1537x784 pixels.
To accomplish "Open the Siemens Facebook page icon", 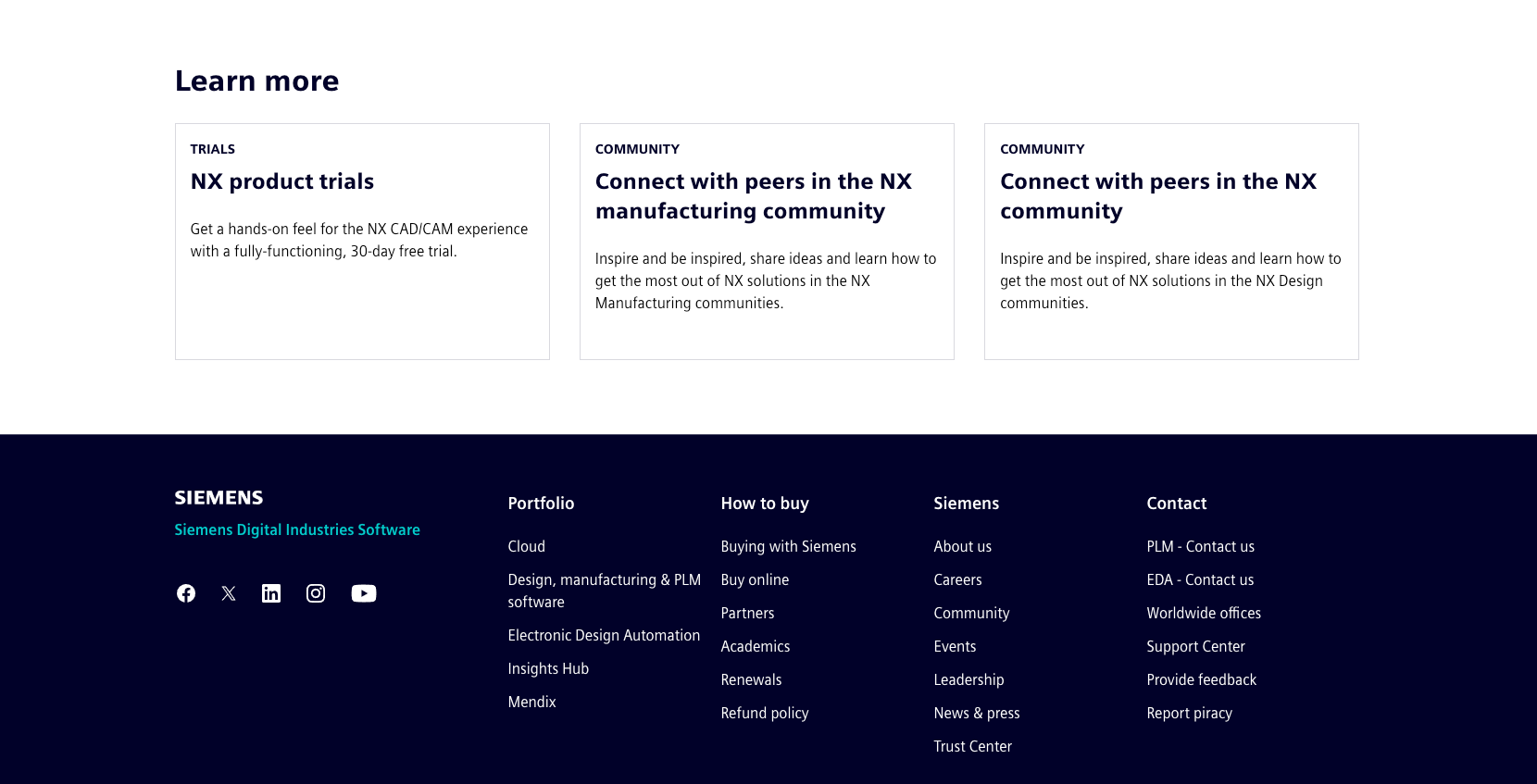I will 186,593.
